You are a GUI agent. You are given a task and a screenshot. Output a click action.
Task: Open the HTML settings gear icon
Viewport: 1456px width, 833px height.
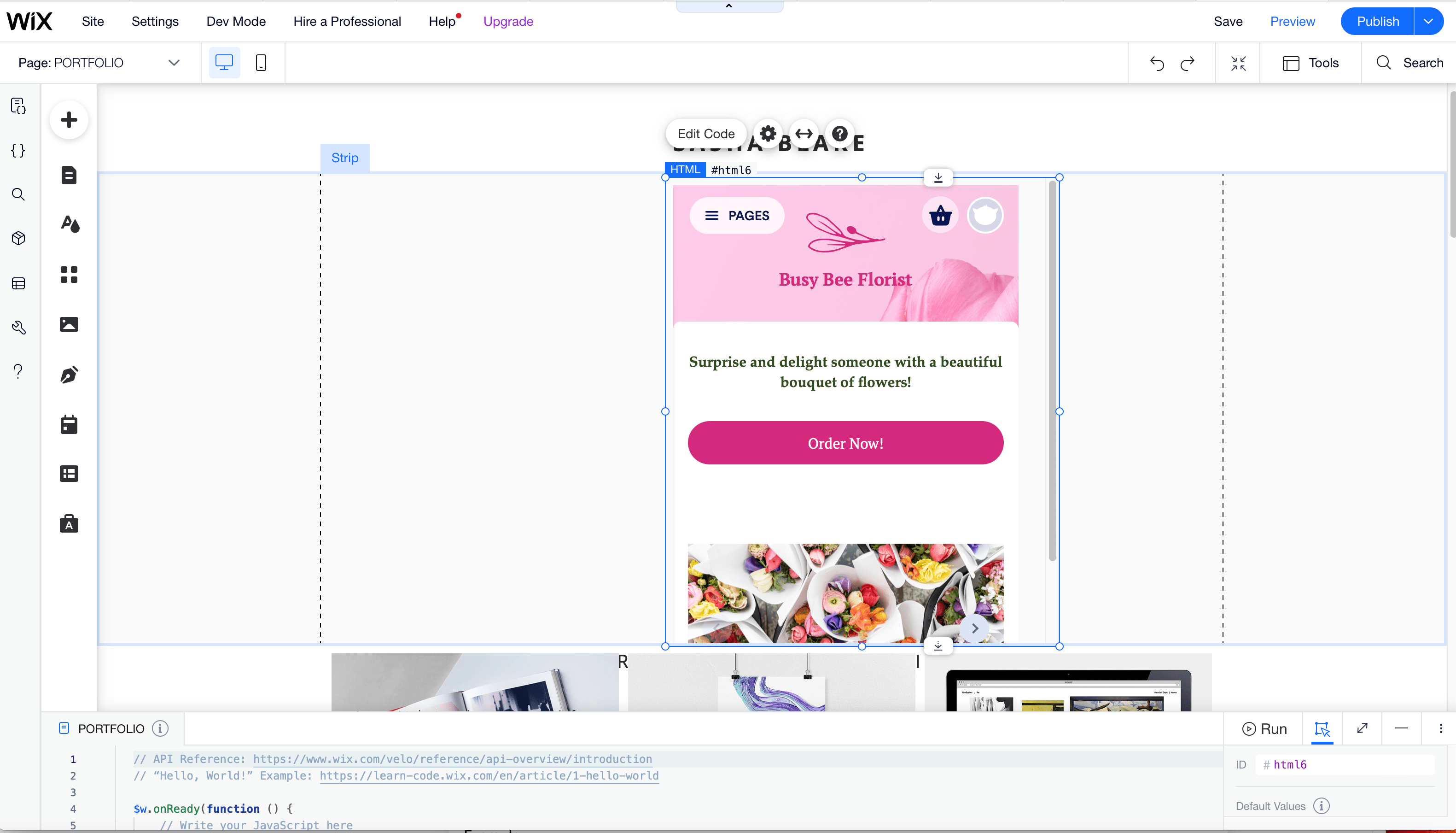click(768, 133)
